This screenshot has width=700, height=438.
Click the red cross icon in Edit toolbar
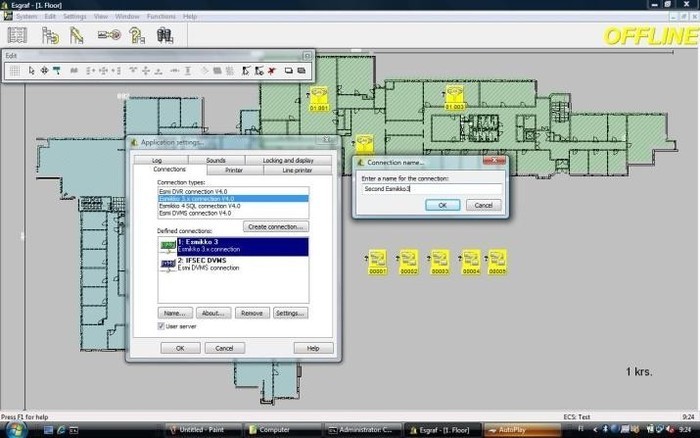point(271,71)
